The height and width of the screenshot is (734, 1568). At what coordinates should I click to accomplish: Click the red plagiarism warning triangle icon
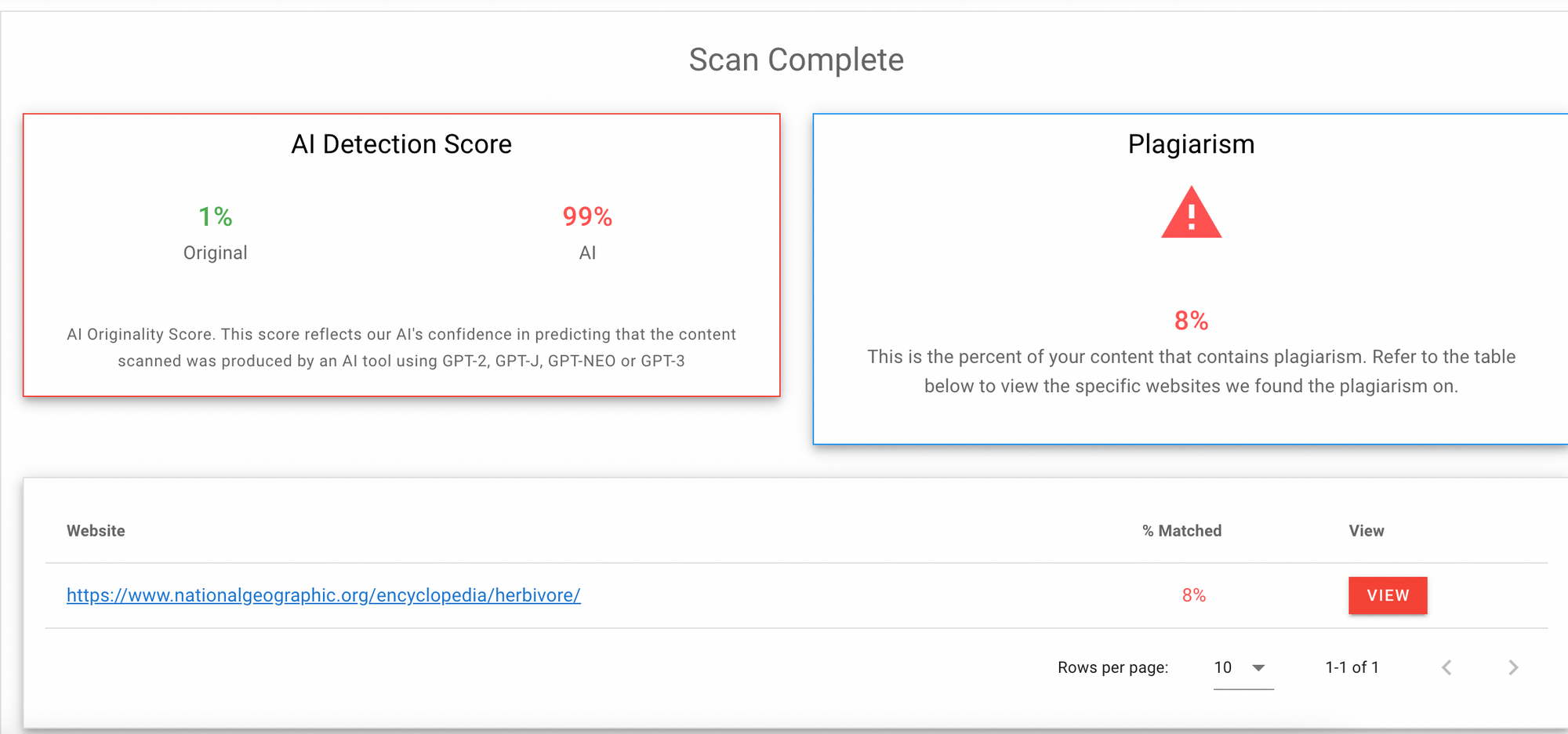(x=1191, y=213)
